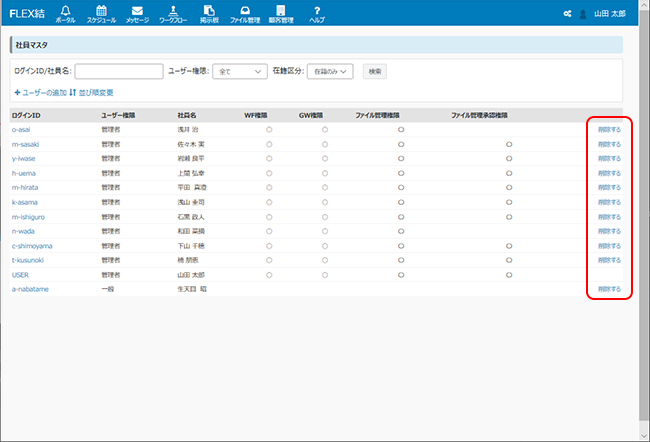Viewport: 650px width, 442px height.
Task: Click the page scrollbar down arrow
Action: click(644, 436)
